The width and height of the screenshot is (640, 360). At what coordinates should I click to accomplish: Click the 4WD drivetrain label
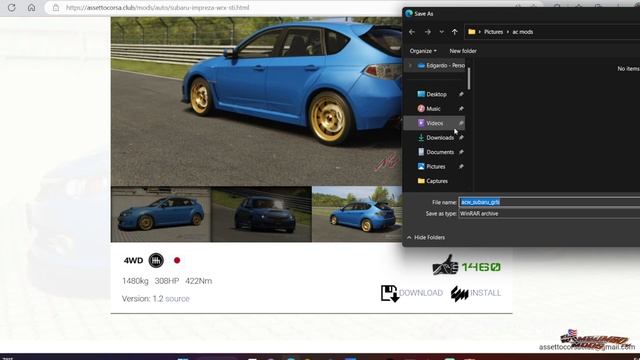(x=133, y=260)
